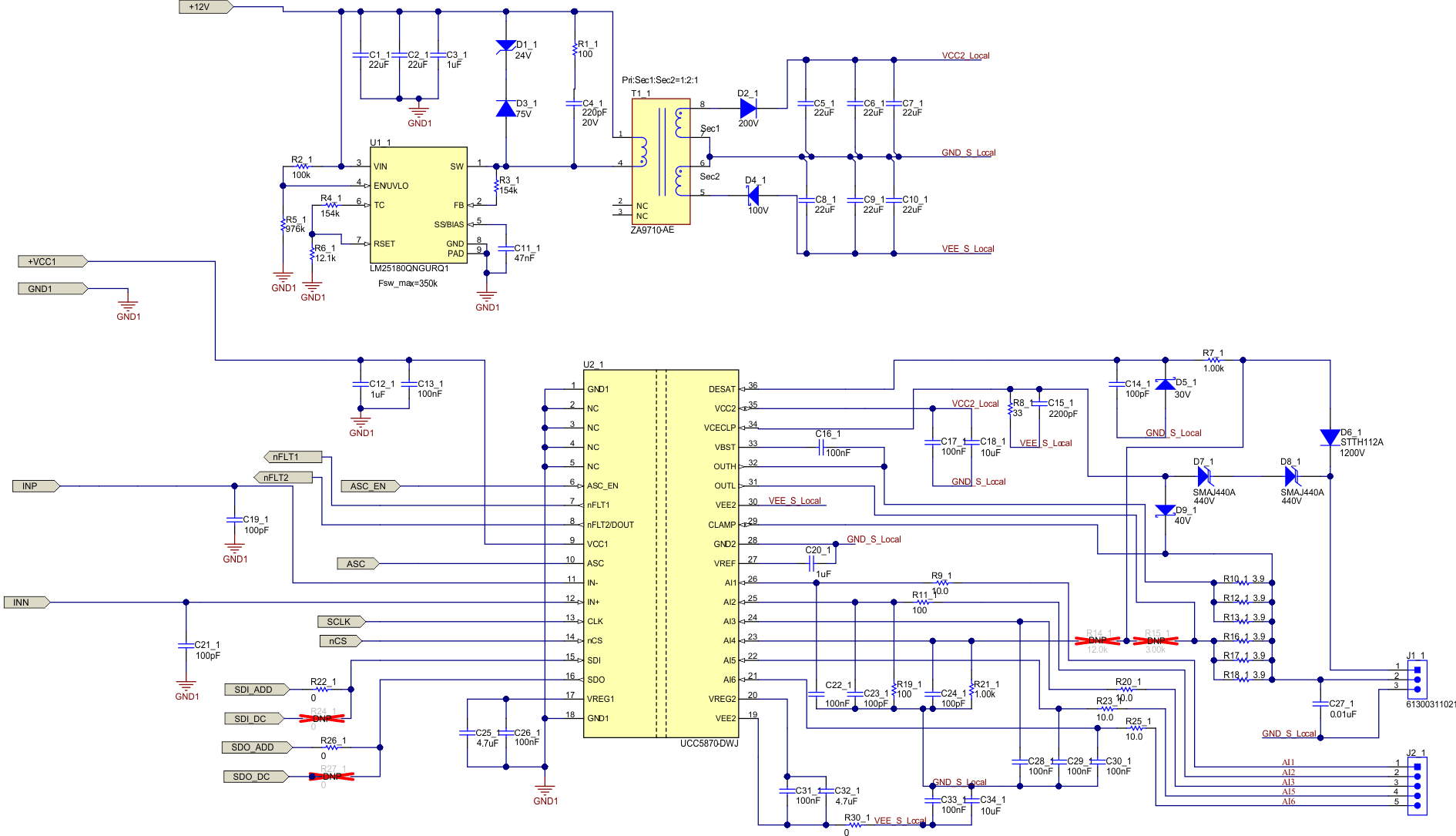Click the UCC5870-DWJ part name

(x=709, y=744)
